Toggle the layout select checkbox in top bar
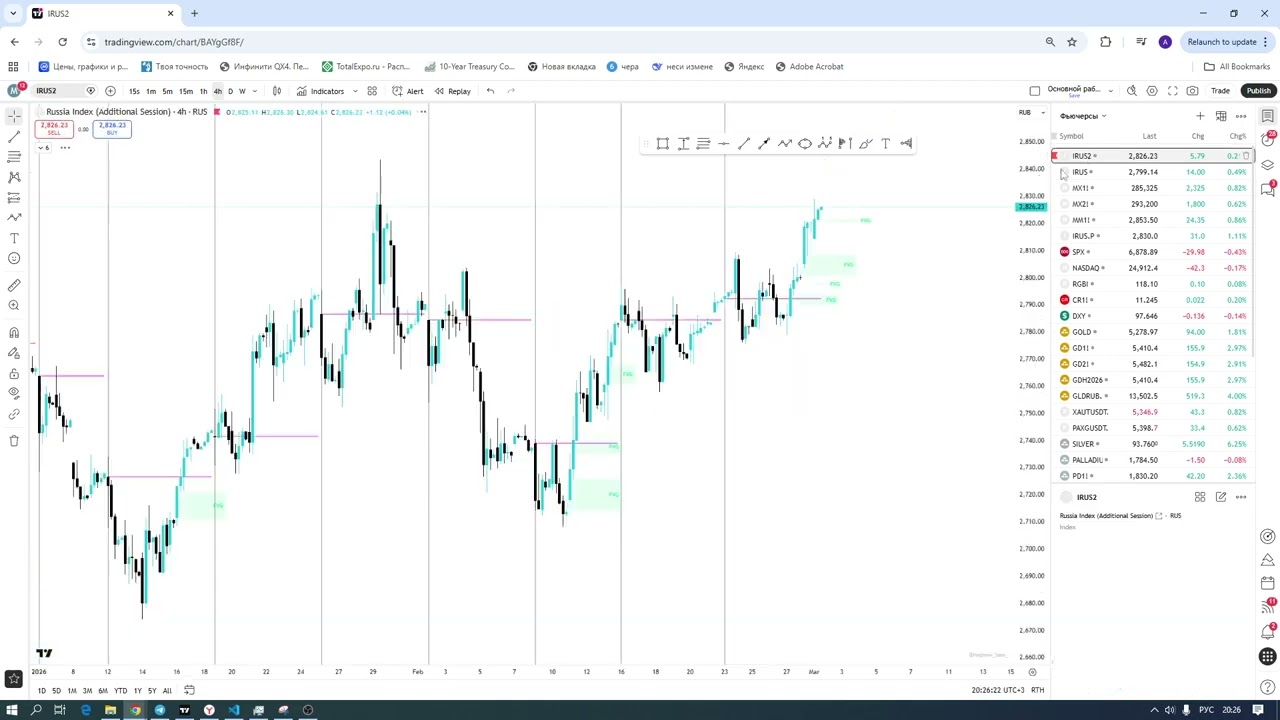This screenshot has height=720, width=1280. 1035,91
